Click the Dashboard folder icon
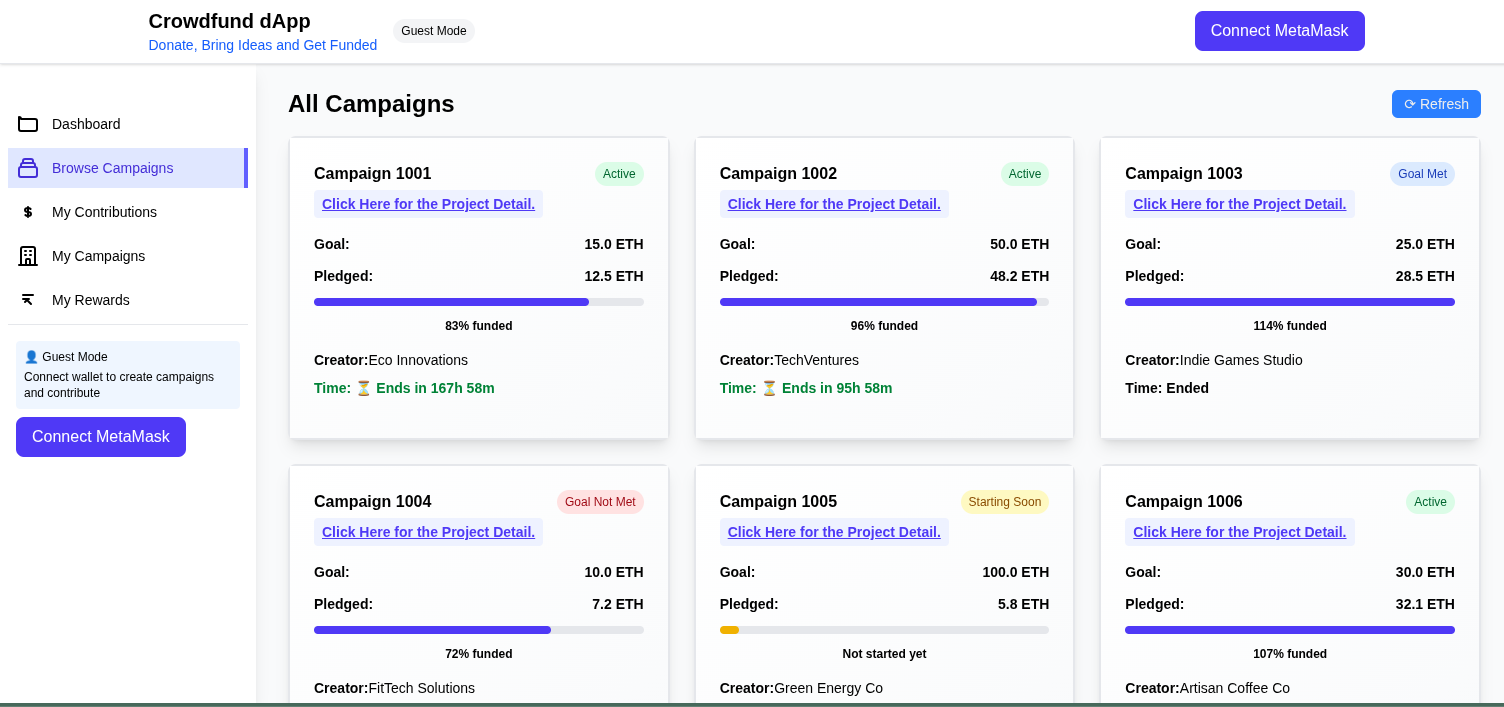 click(28, 124)
